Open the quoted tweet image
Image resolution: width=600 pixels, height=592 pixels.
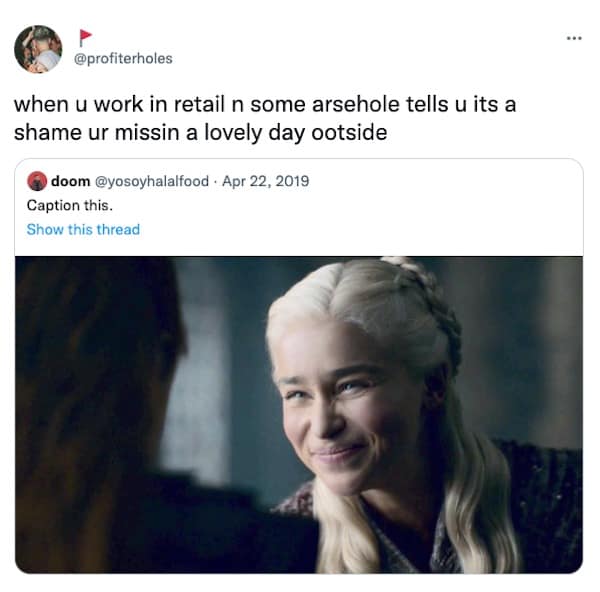click(299, 415)
